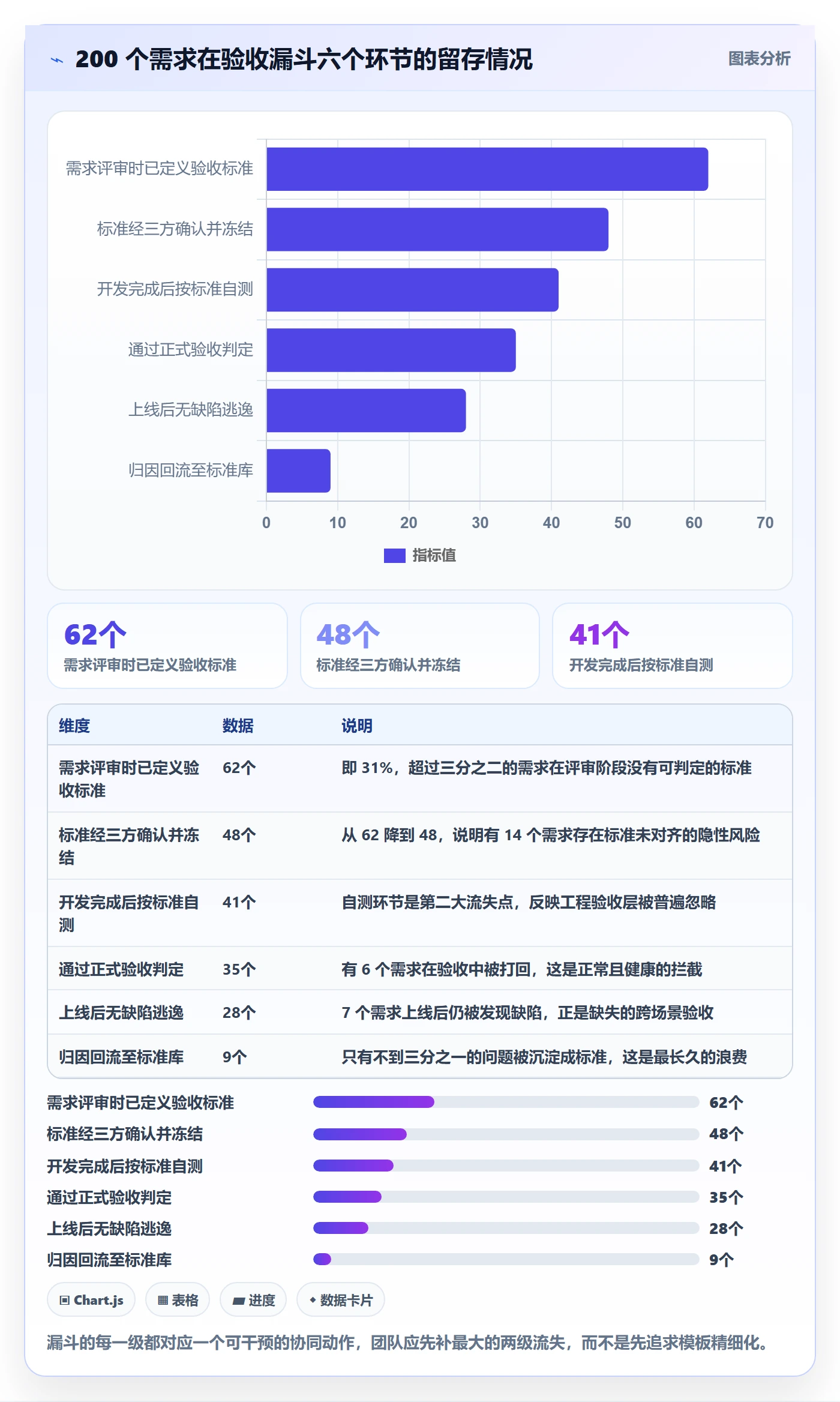
Task: Click the 标准经三方确认并冻结 chart bar
Action: tap(437, 229)
